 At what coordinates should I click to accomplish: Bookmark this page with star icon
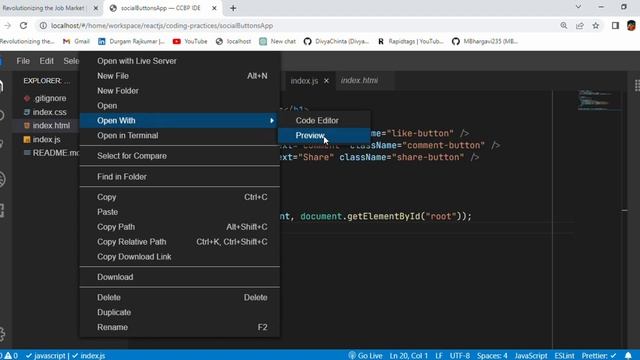596,25
